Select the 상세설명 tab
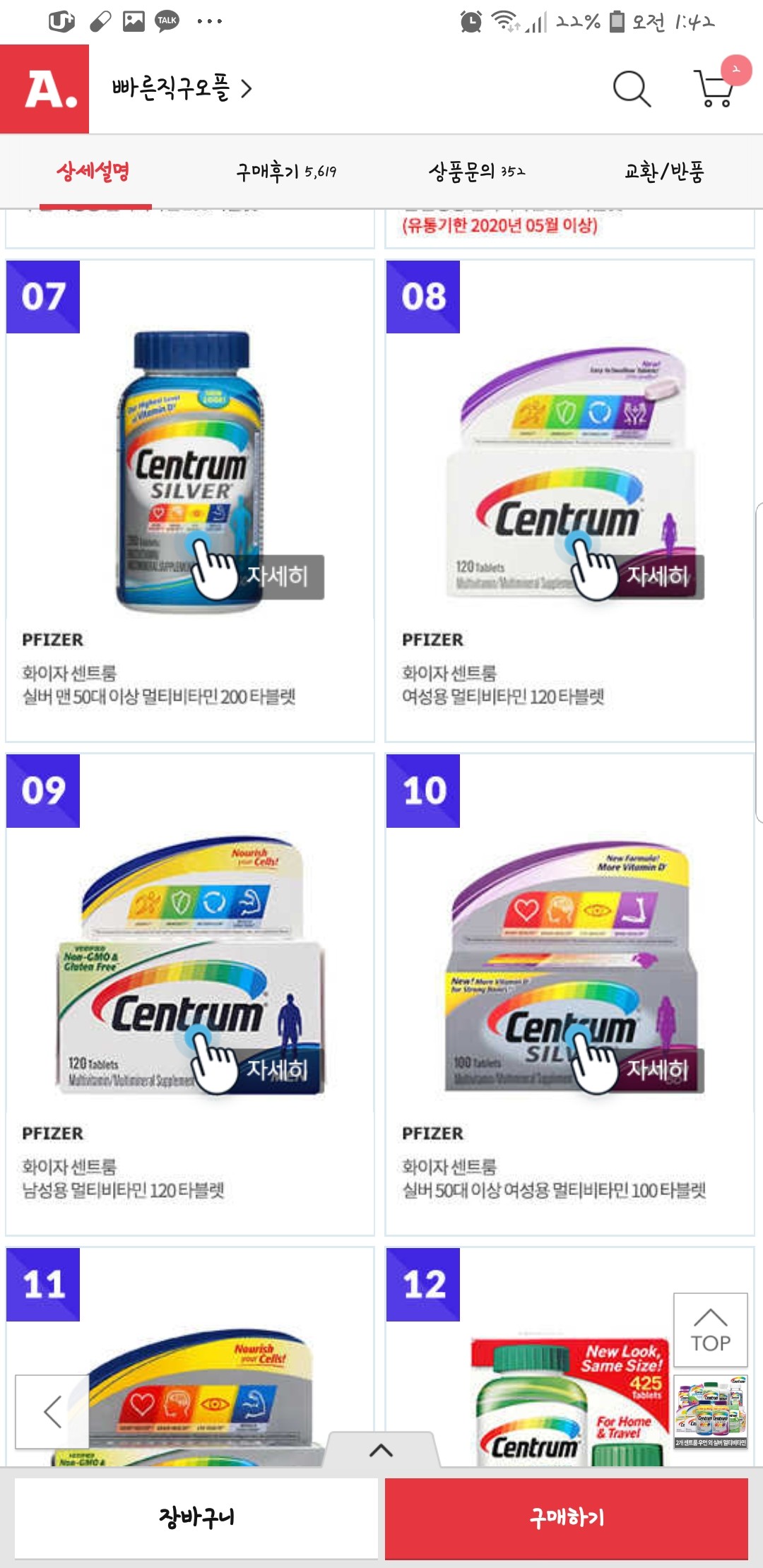This screenshot has width=763, height=1568. tap(93, 172)
